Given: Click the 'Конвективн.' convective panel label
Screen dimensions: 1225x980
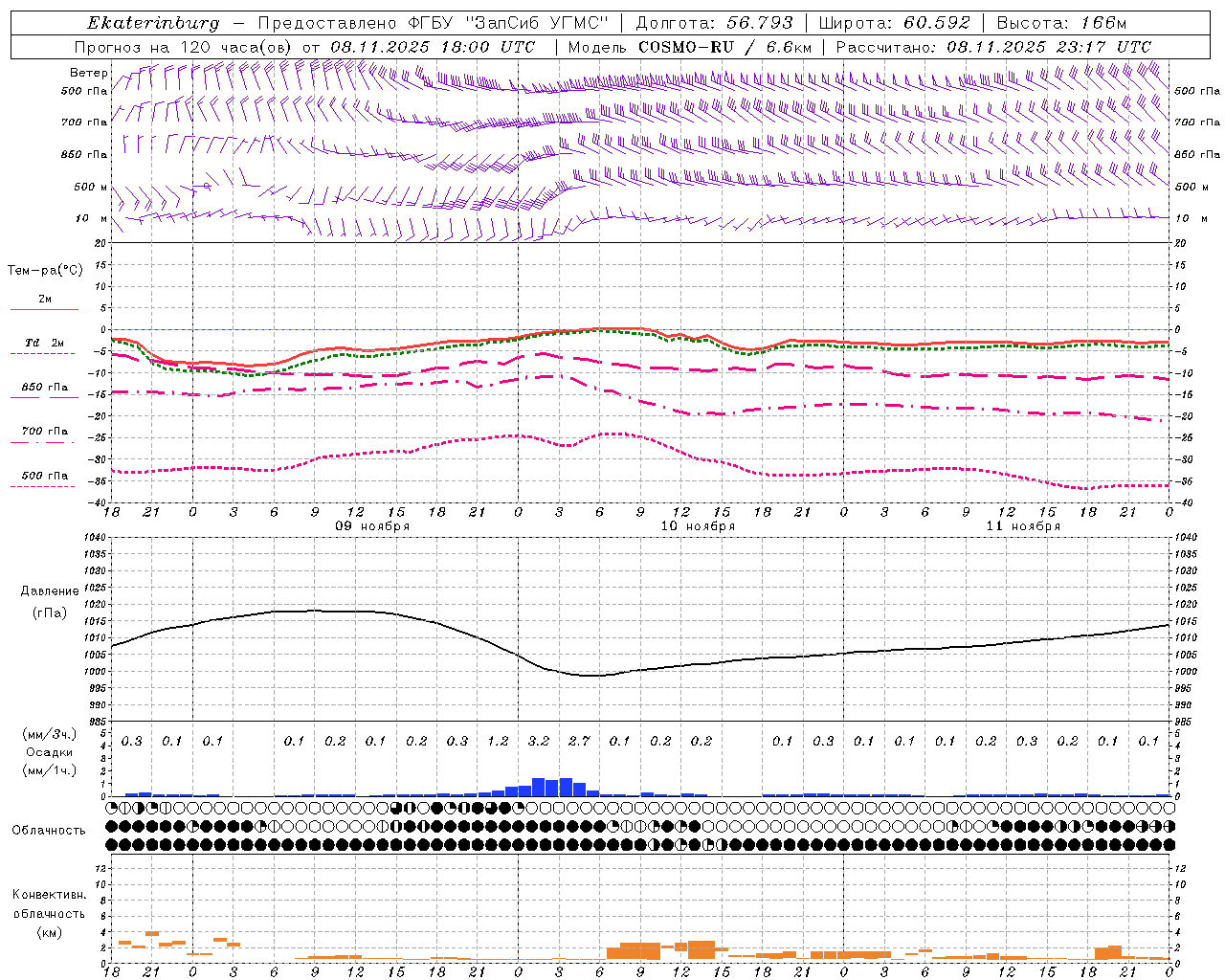Looking at the screenshot, I should pyautogui.click(x=49, y=895).
